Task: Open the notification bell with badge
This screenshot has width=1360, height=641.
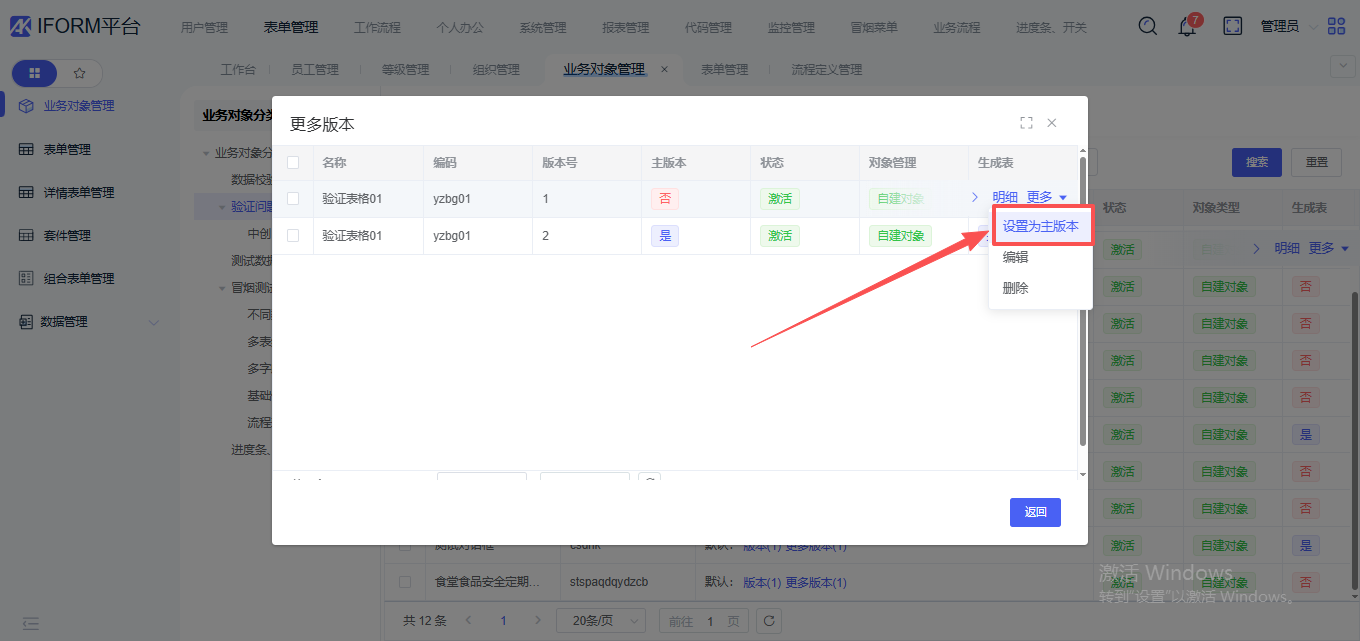Action: pos(1187,27)
